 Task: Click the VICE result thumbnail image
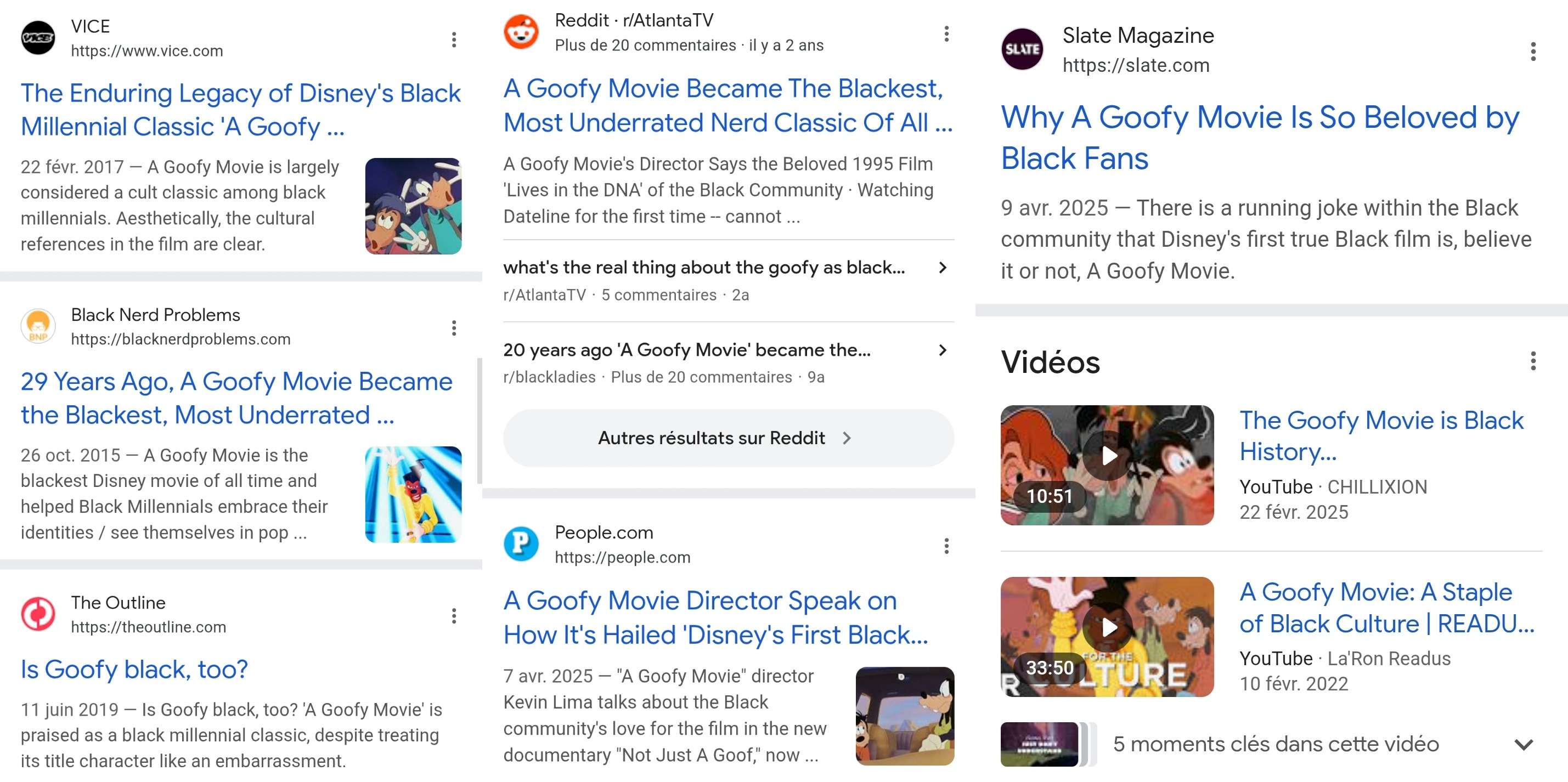point(413,206)
